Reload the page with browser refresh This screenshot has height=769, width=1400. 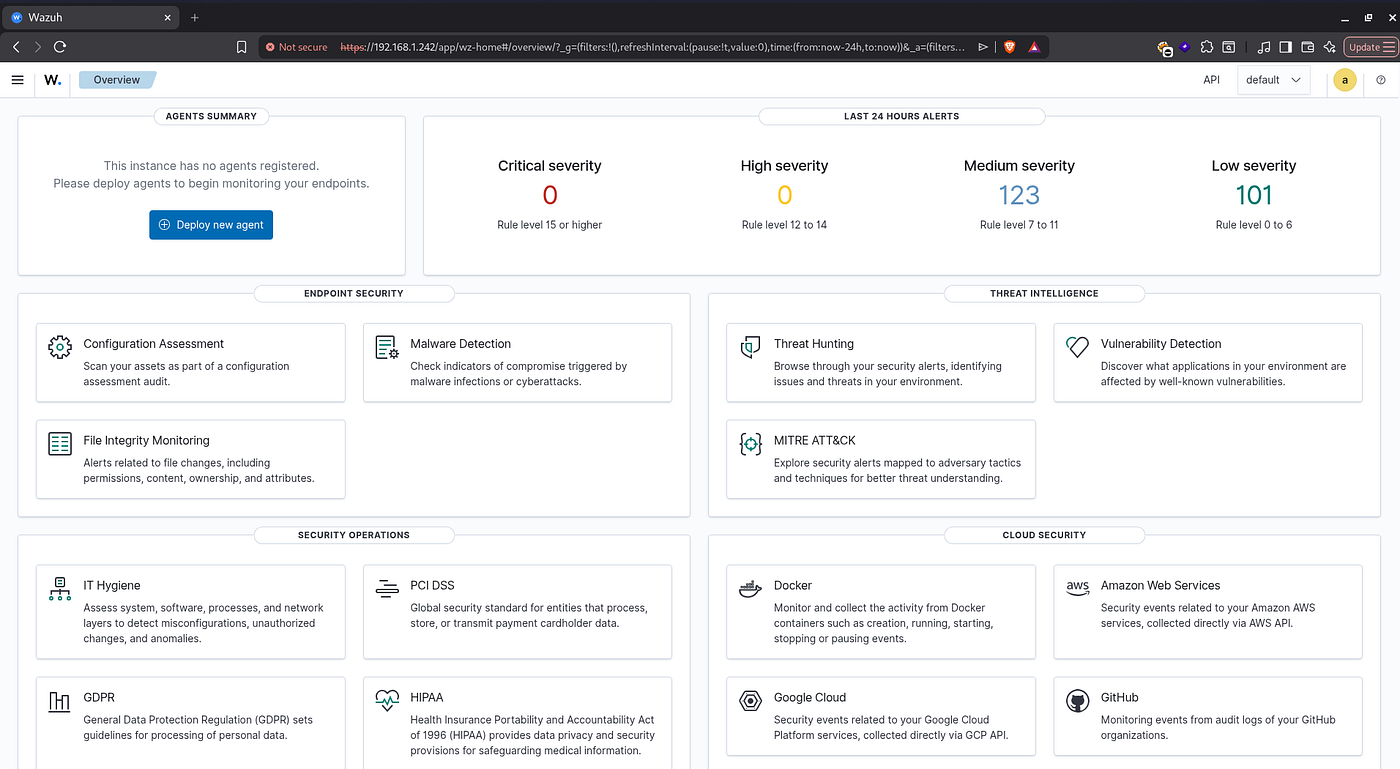coord(60,47)
